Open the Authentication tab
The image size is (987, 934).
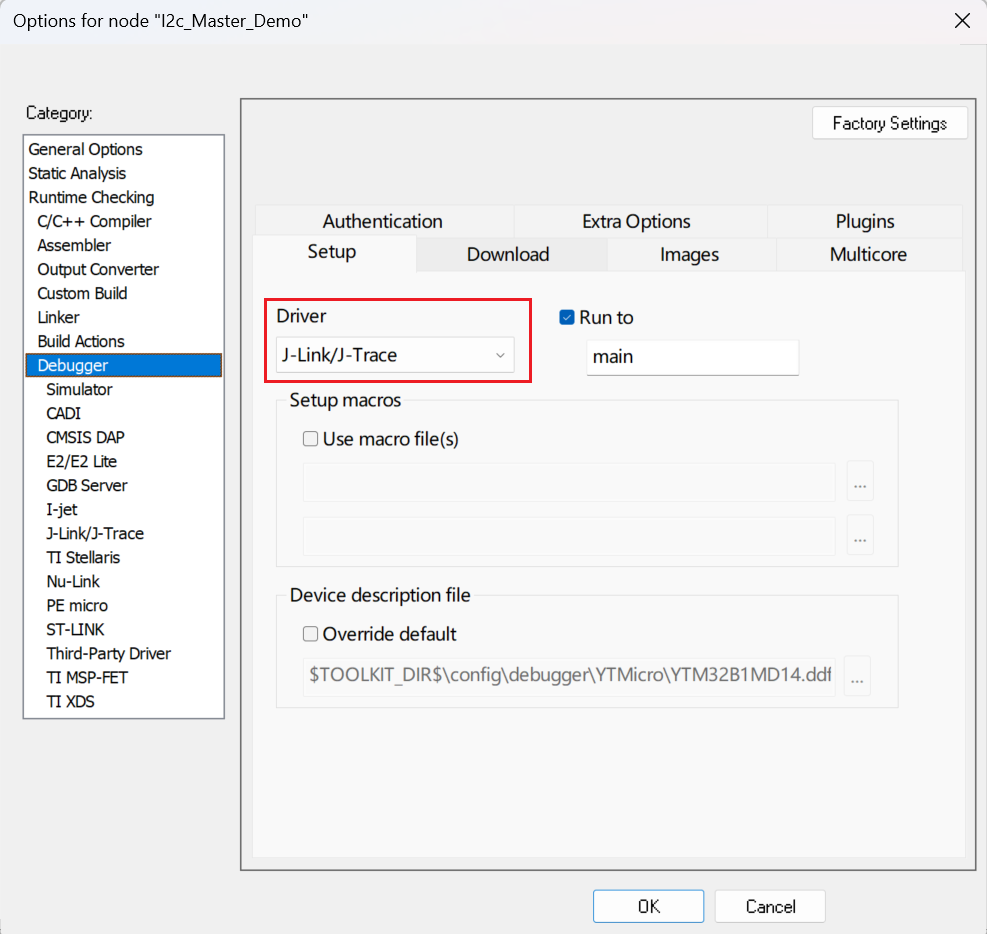[x=382, y=222]
